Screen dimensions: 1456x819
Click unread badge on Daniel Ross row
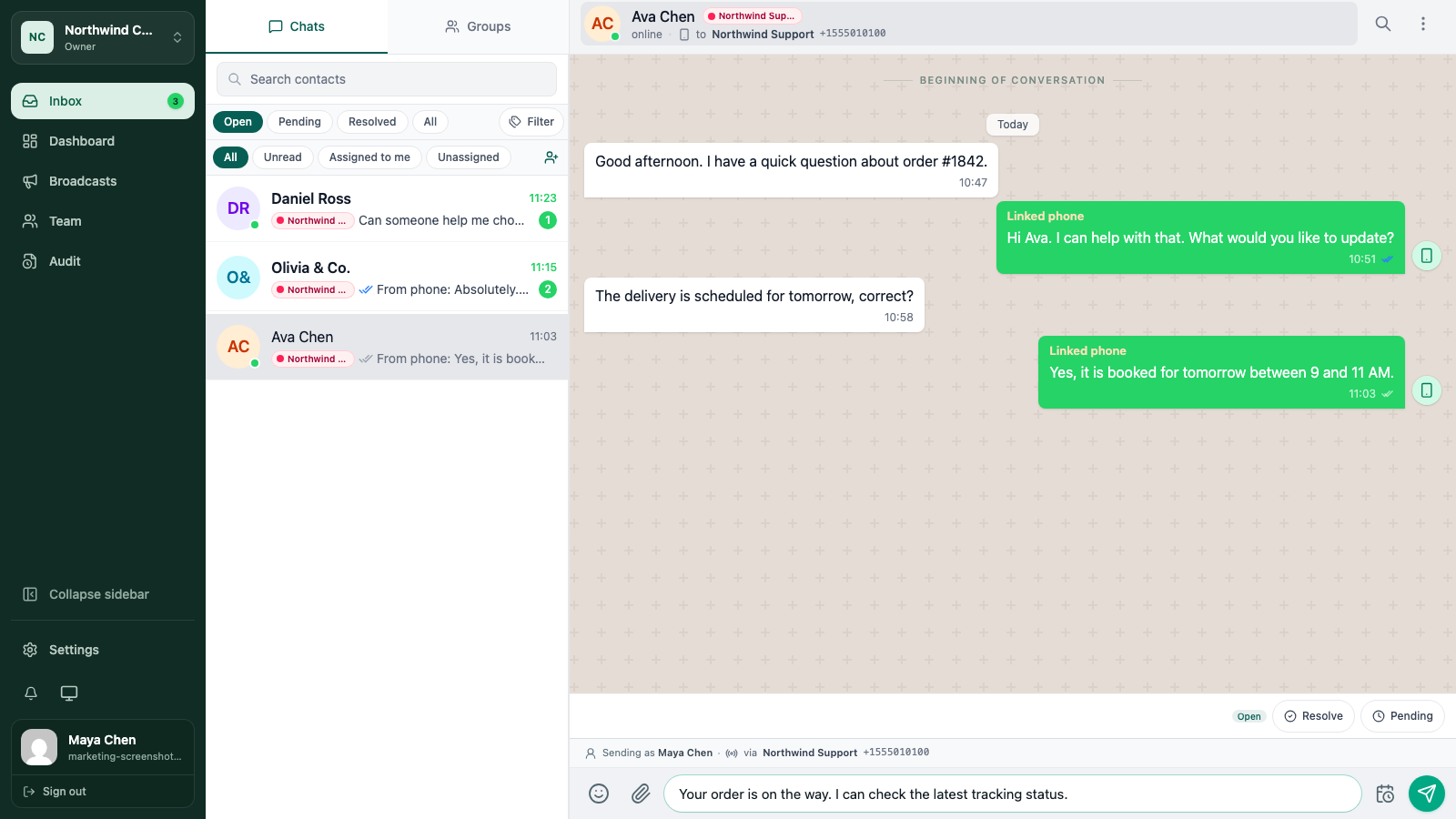pyautogui.click(x=548, y=220)
